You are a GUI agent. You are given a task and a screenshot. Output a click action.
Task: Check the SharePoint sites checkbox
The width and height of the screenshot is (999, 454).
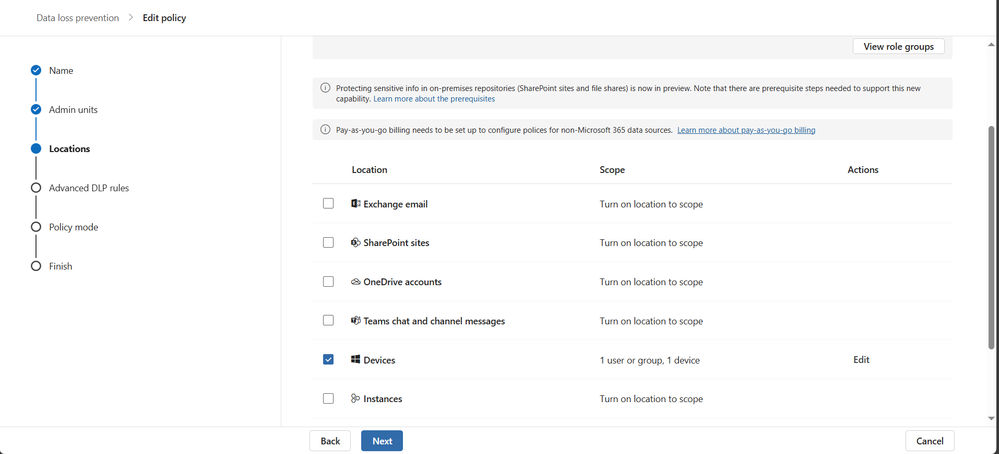pyautogui.click(x=328, y=243)
